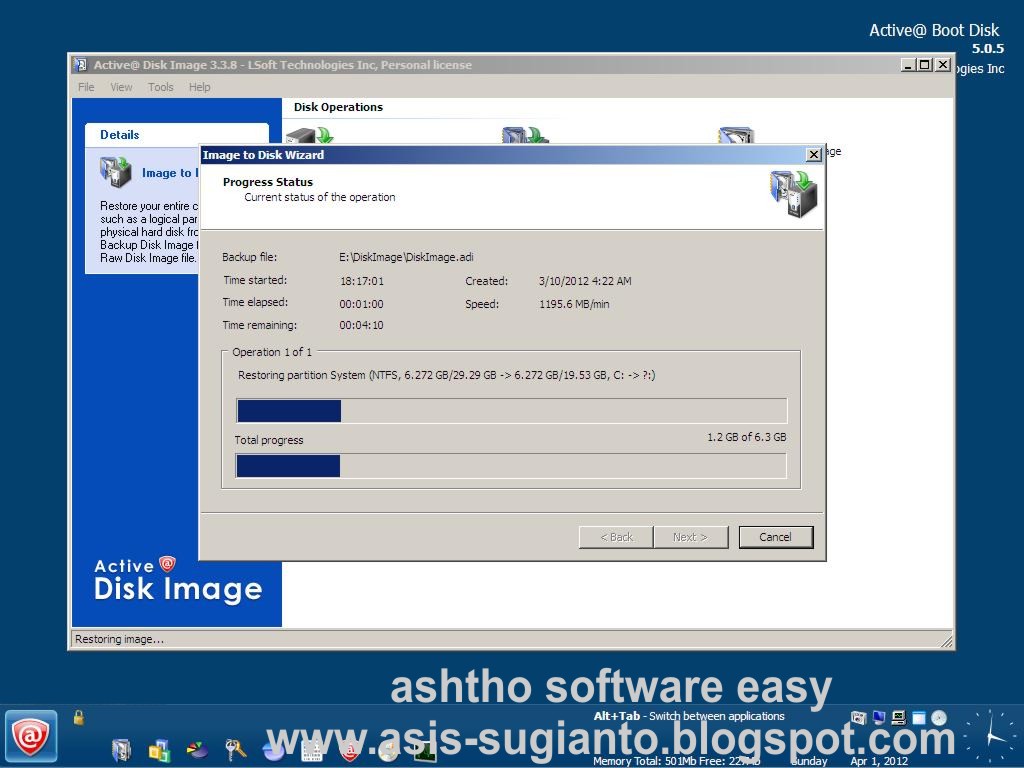Screen dimensions: 1024x768
Task: Launch the yellow-blue boxes taskbar icon
Action: (x=159, y=750)
